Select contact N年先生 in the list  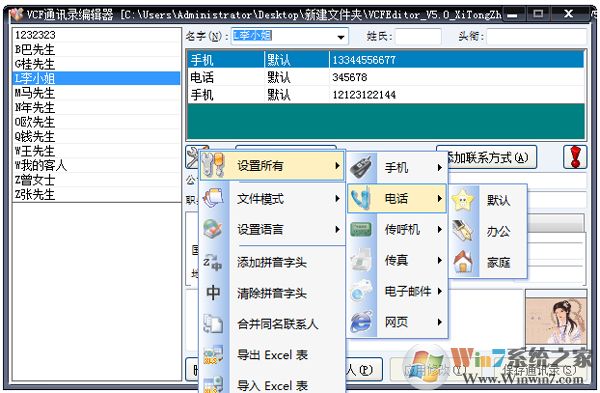coord(97,108)
